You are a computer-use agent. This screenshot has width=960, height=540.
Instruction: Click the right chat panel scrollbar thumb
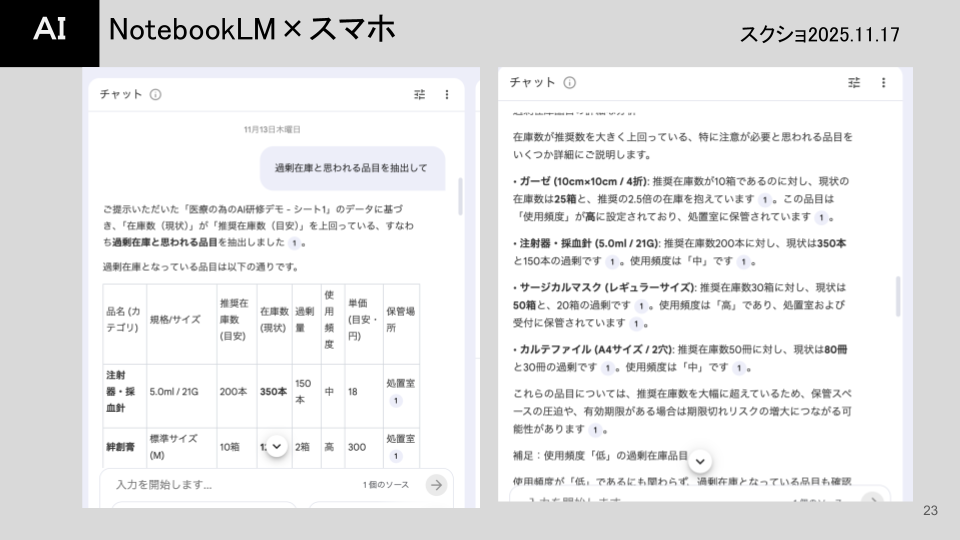point(897,297)
